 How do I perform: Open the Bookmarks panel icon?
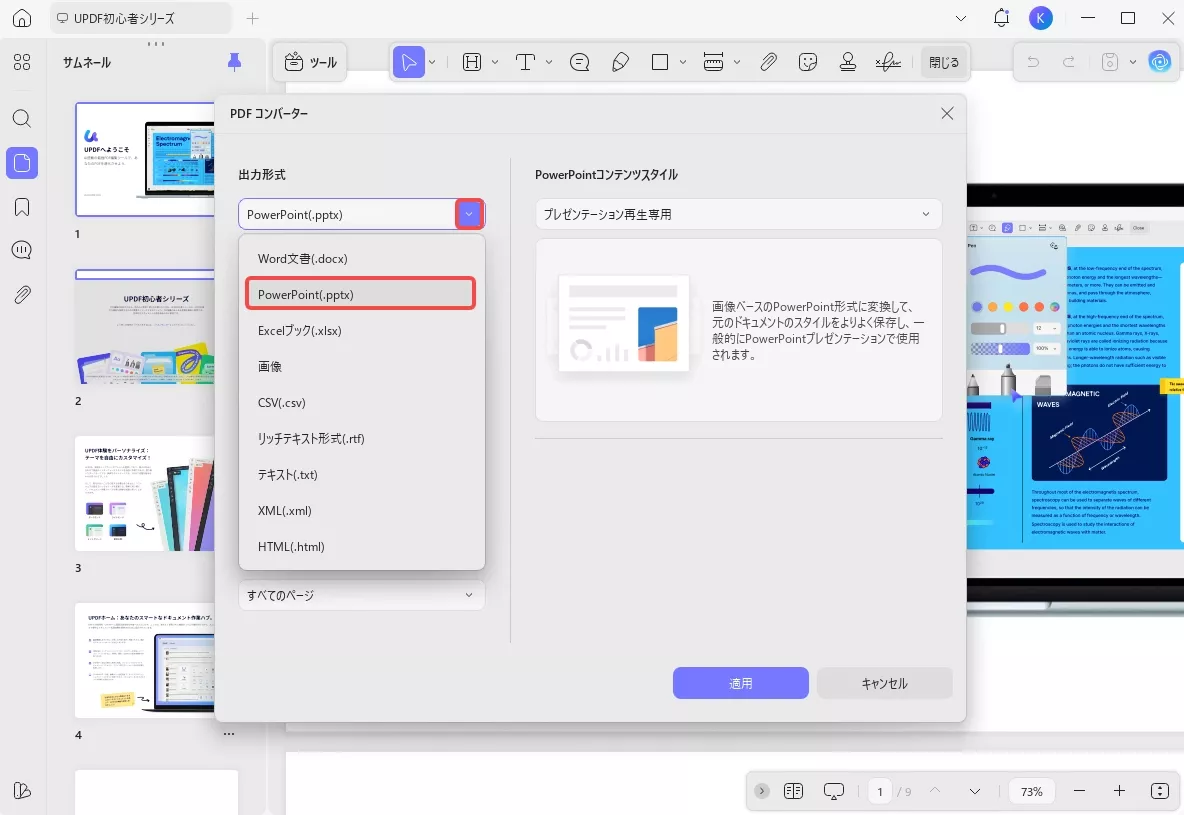click(21, 206)
